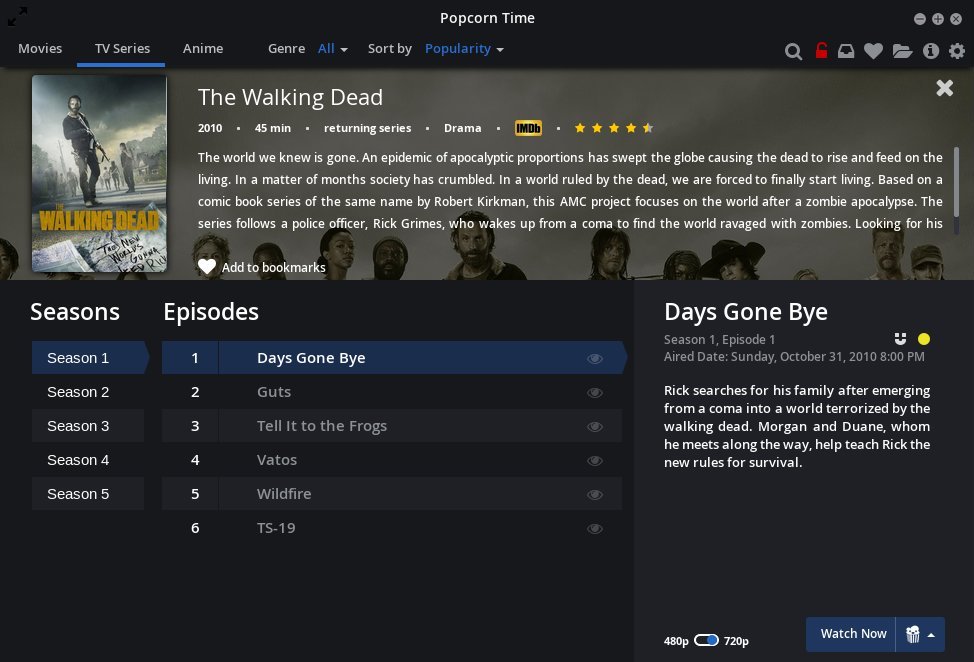The width and height of the screenshot is (974, 662).
Task: Select Season 5
Action: [x=88, y=494]
